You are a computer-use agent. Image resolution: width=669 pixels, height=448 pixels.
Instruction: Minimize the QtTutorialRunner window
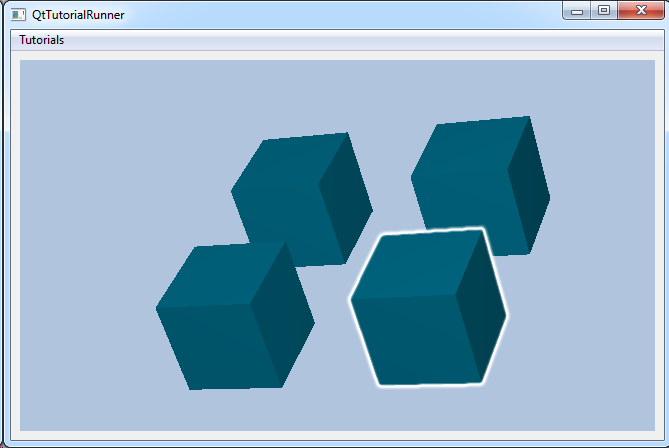(x=578, y=11)
